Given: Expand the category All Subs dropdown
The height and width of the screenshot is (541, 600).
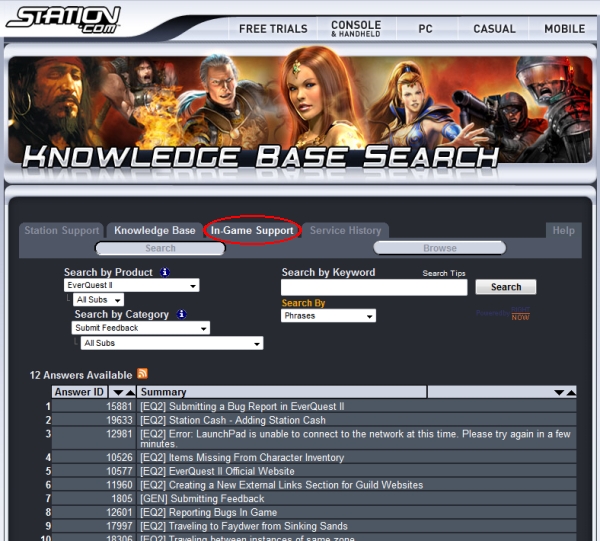Looking at the screenshot, I should pos(172,343).
